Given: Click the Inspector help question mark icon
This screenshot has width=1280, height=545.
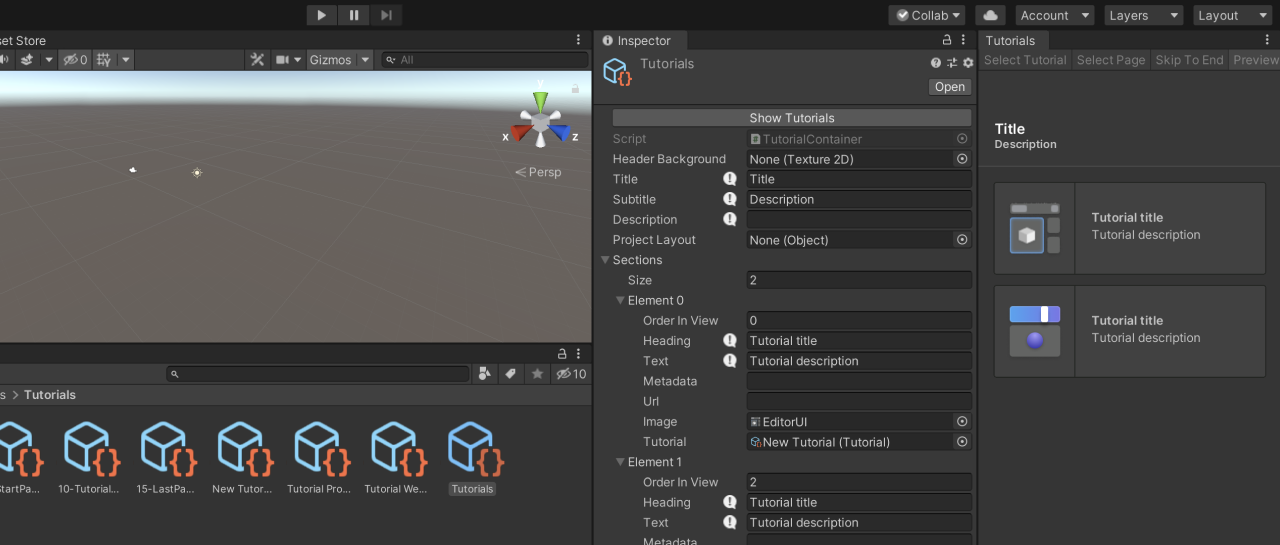Looking at the screenshot, I should pos(936,63).
